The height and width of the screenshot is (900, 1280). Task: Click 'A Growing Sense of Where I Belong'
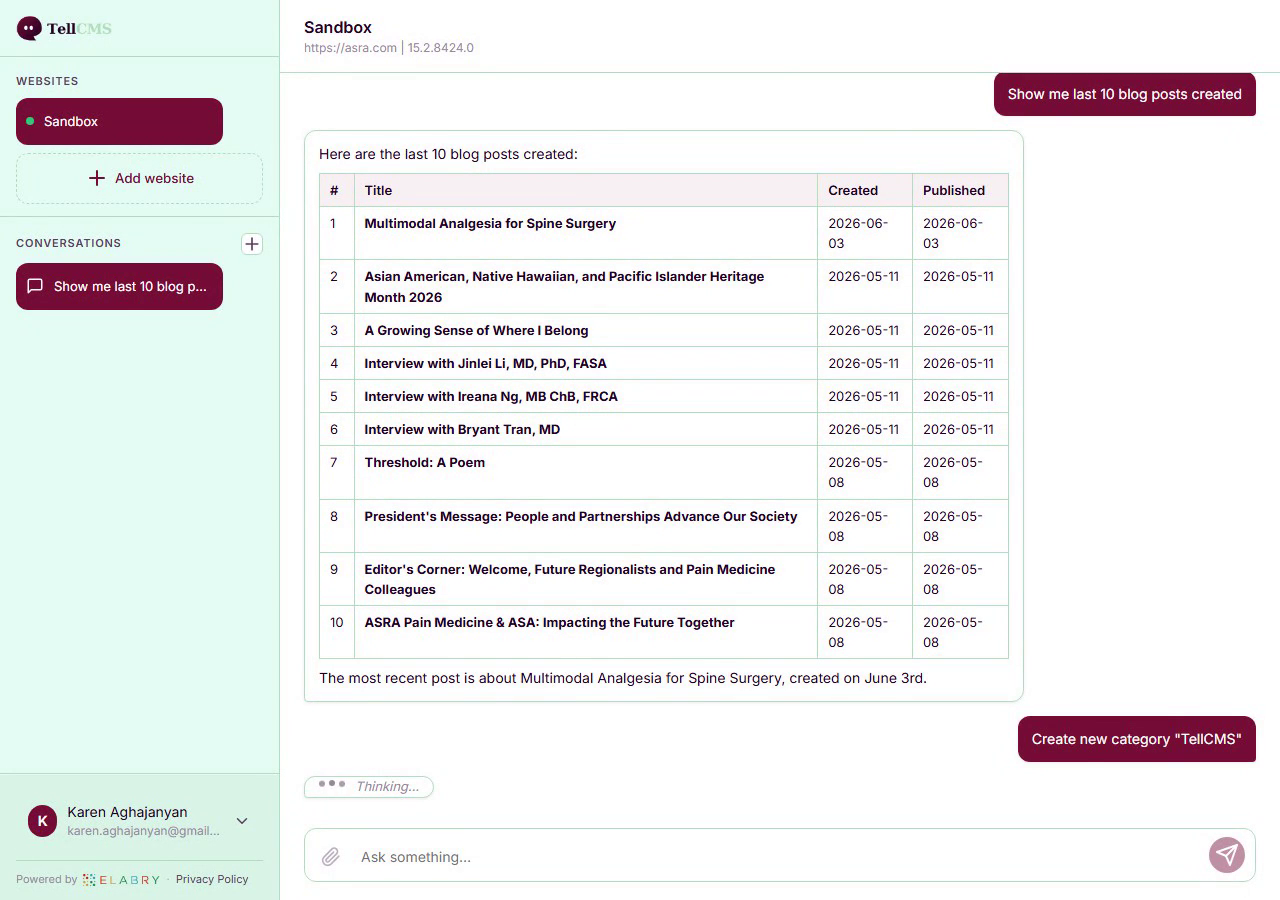click(476, 330)
